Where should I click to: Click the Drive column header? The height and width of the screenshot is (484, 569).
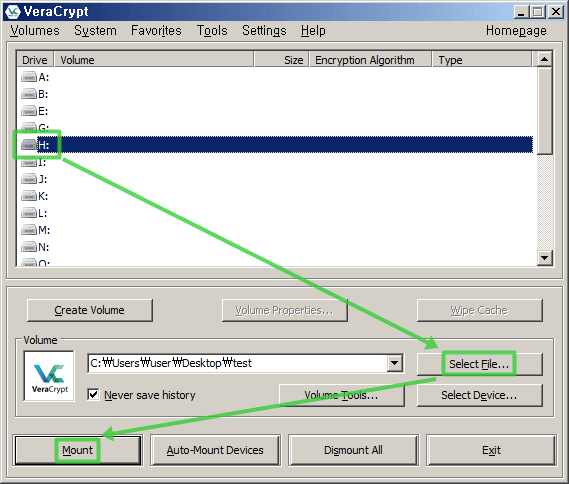point(35,60)
